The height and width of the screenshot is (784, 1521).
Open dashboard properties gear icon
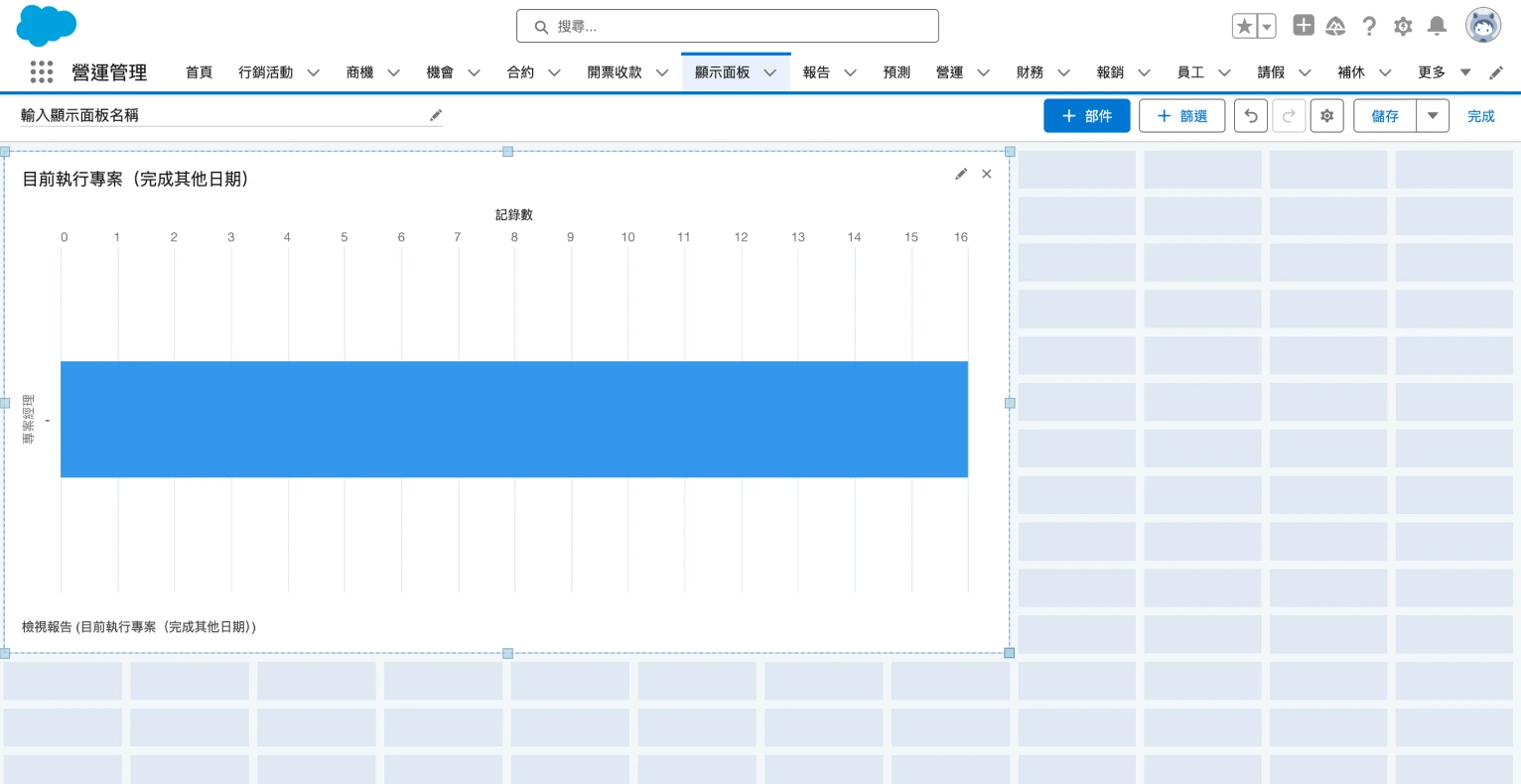click(x=1326, y=116)
